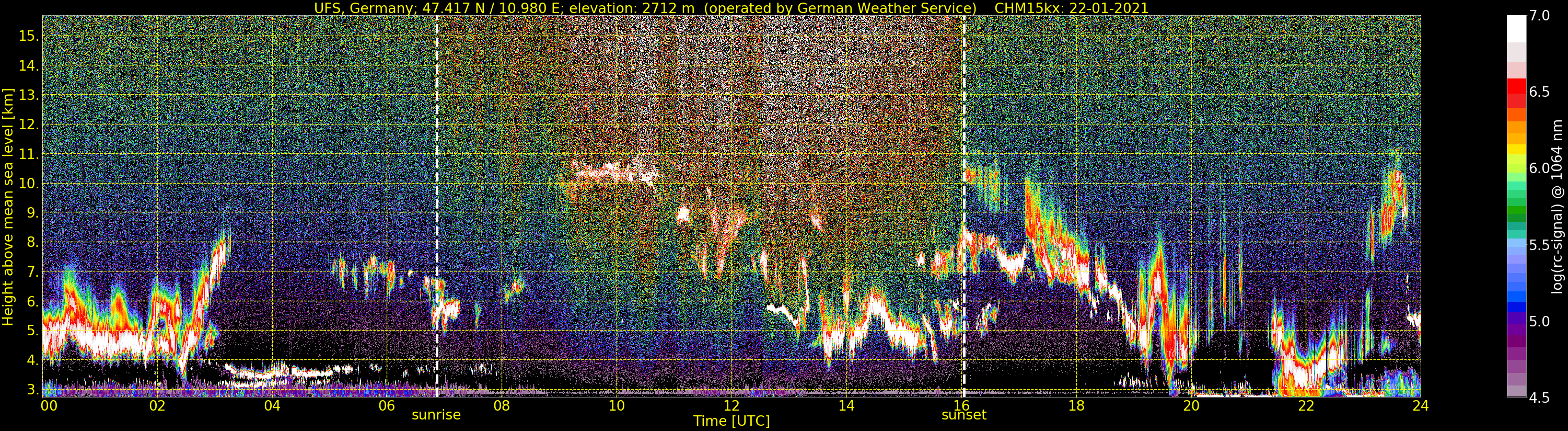1568x431 pixels.
Task: Click the '8.' tick on the height axis
Action: [x=33, y=242]
